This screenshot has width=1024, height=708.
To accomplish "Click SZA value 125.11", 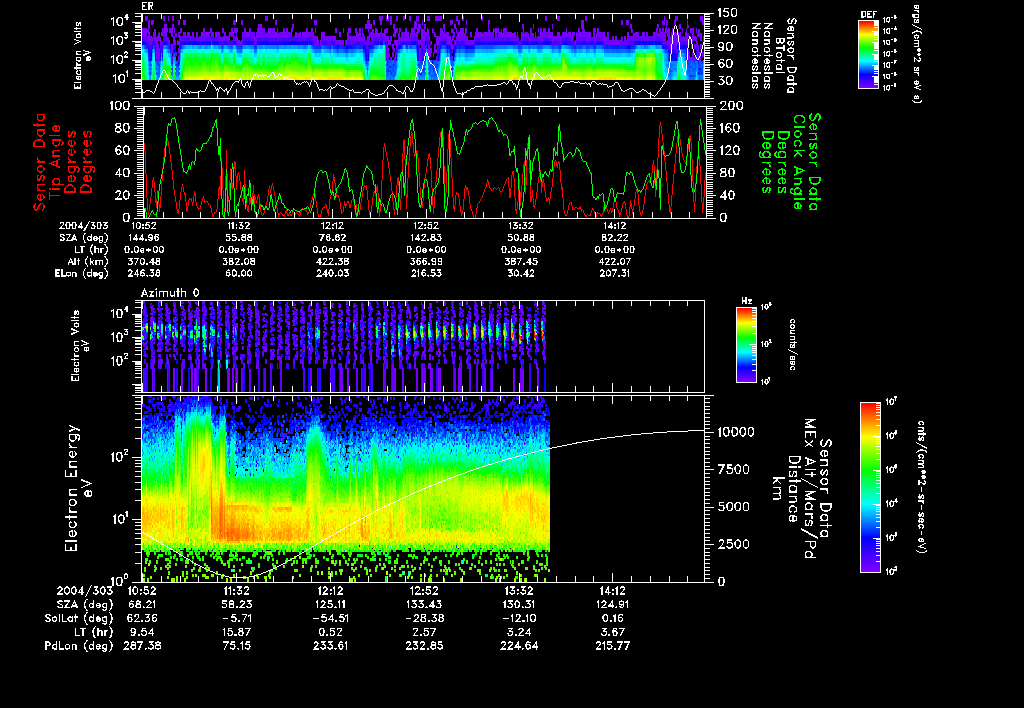I will (x=330, y=605).
